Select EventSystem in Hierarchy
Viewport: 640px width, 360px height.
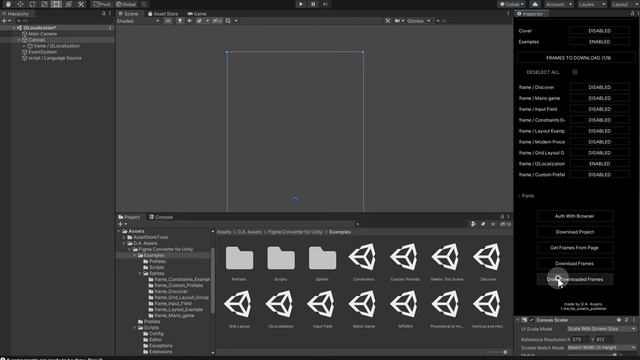coord(42,52)
